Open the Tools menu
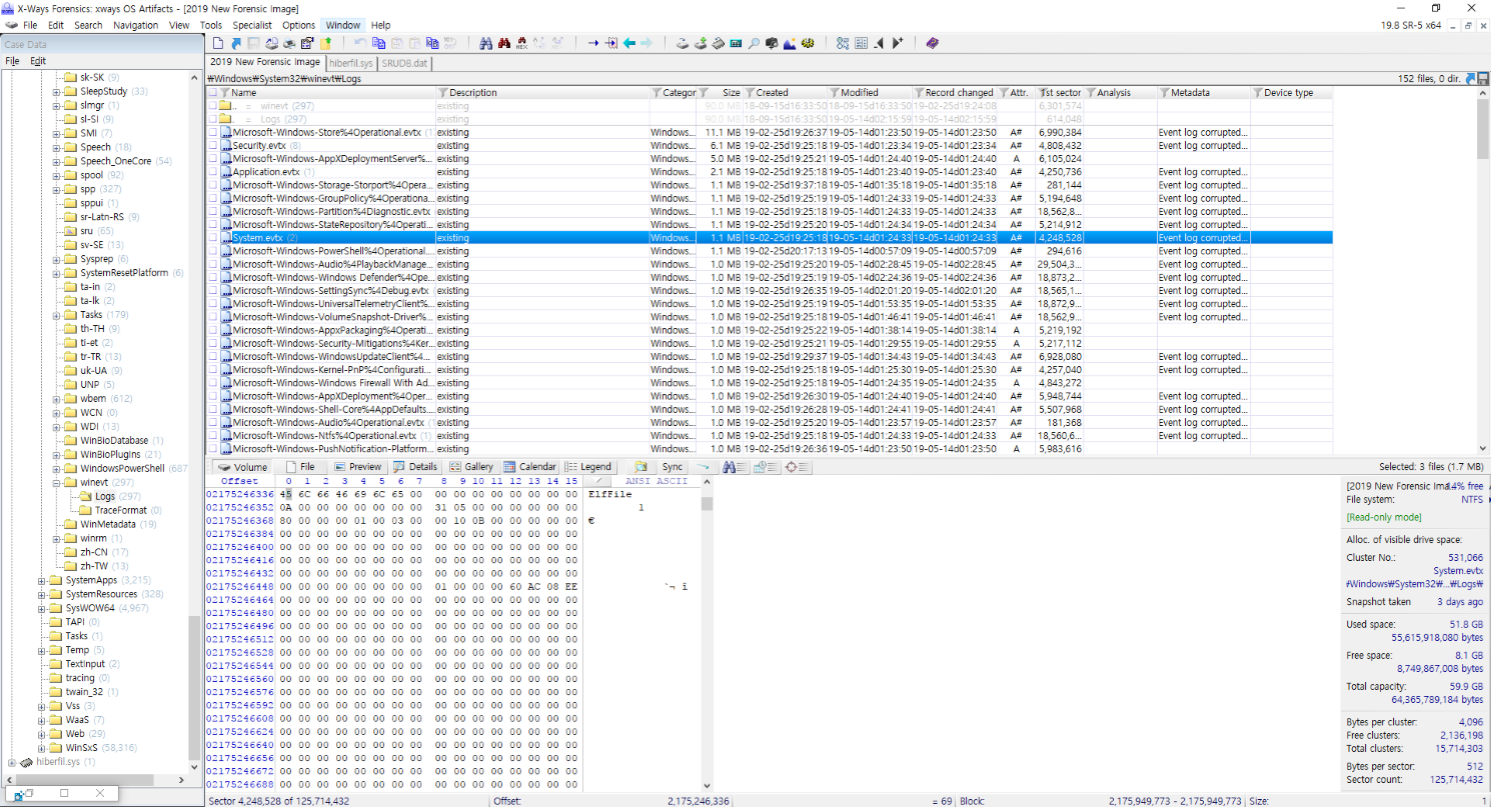1491x807 pixels. 211,25
